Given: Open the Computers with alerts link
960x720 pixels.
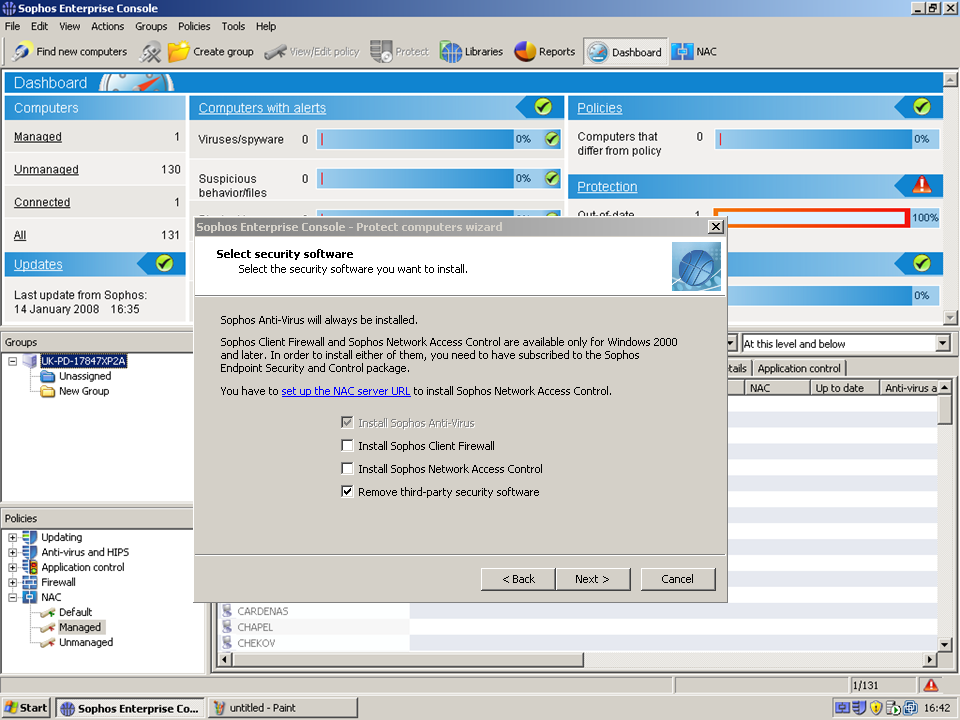Looking at the screenshot, I should coord(262,108).
